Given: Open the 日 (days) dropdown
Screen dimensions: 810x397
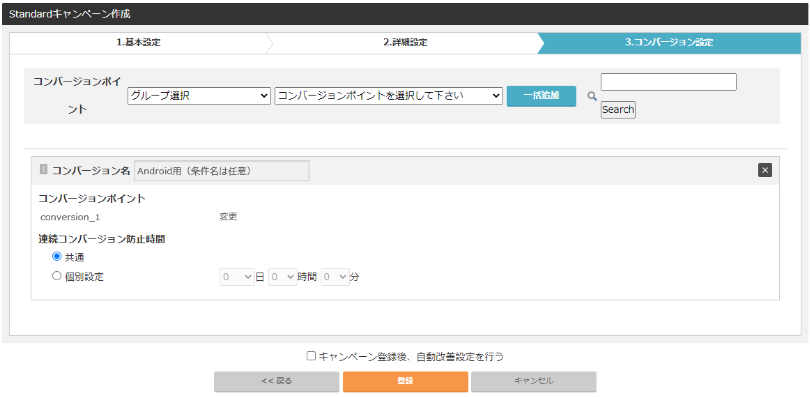Looking at the screenshot, I should [237, 277].
